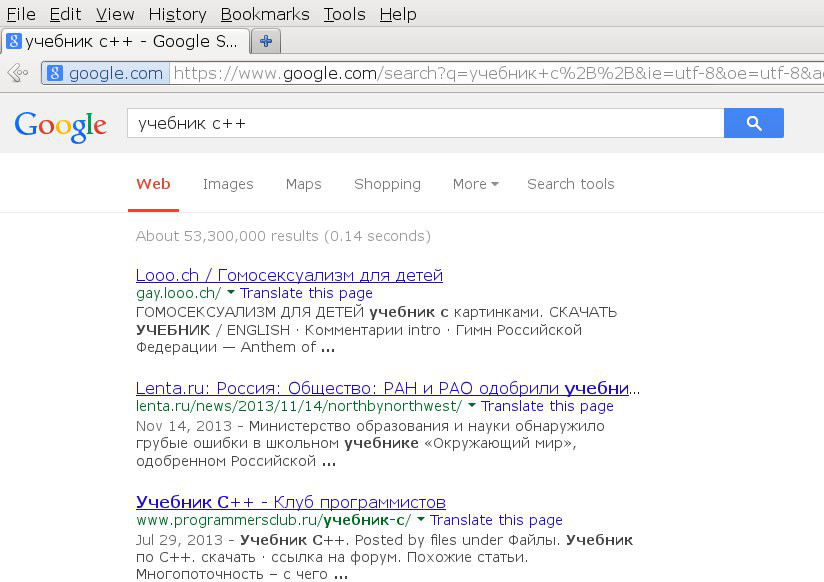Open the Lenta.ru result link
This screenshot has width=824, height=582.
(388, 388)
